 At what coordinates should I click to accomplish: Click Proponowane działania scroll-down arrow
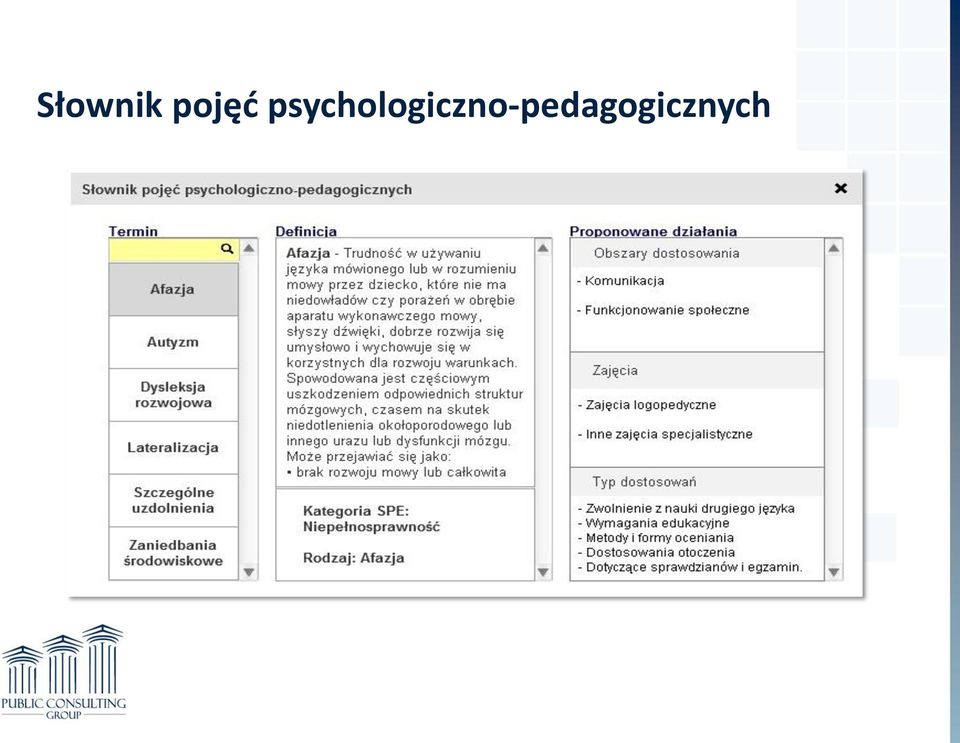(x=833, y=572)
